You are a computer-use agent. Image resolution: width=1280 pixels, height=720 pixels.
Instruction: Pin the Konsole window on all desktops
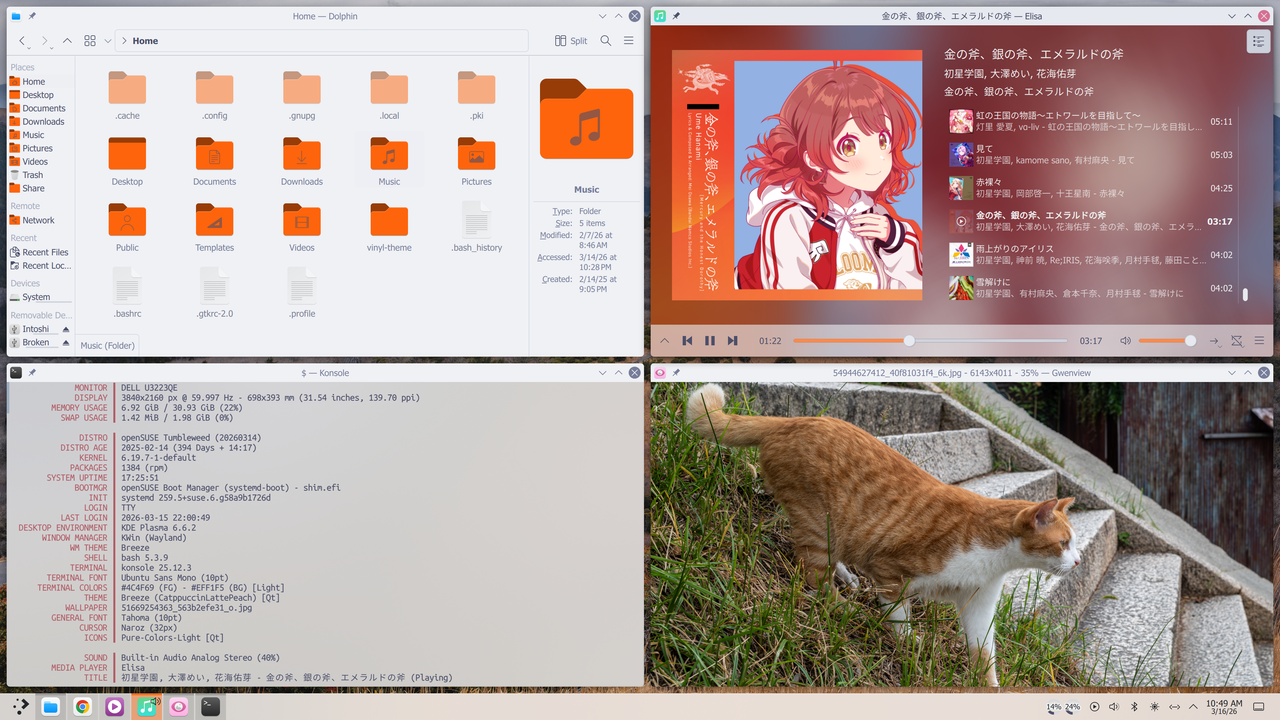pyautogui.click(x=32, y=372)
